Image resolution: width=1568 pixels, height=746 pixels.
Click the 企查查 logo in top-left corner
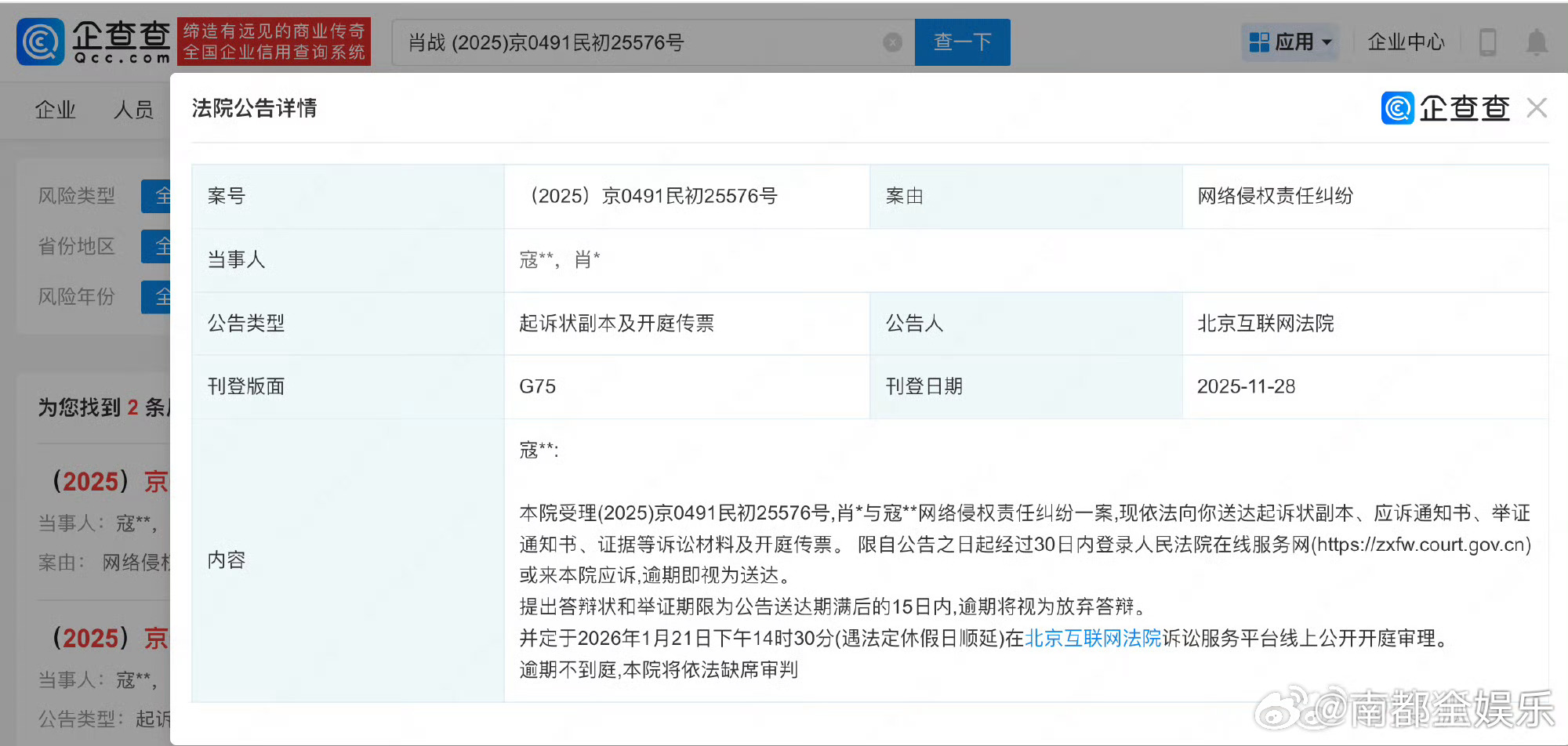pos(94,41)
